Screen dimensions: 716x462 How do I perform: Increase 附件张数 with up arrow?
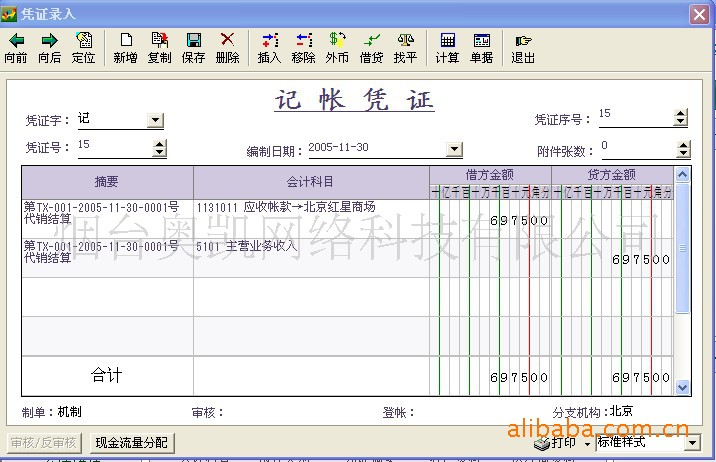683,146
